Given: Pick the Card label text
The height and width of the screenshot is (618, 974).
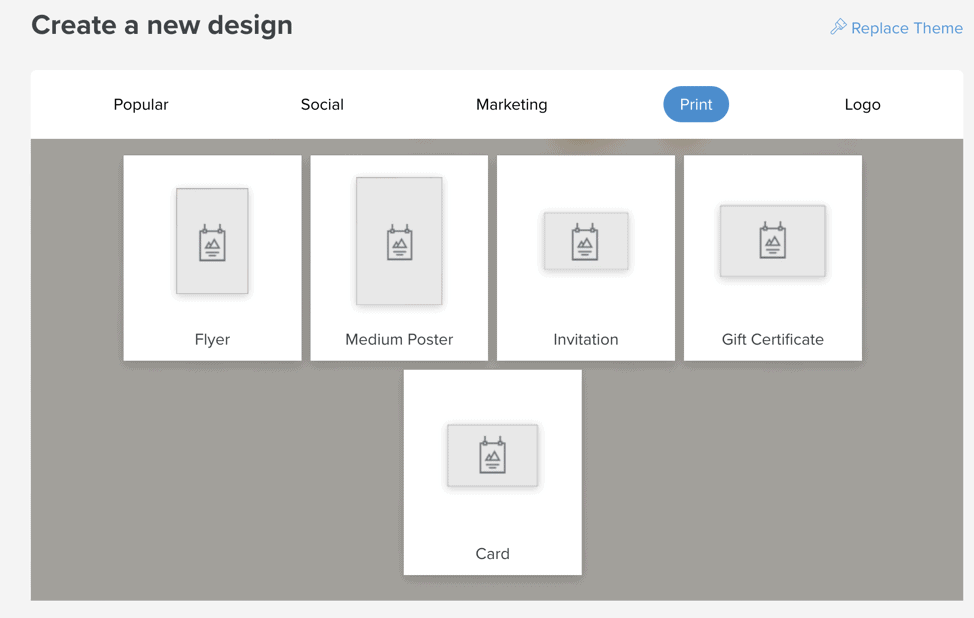Looking at the screenshot, I should tap(493, 553).
